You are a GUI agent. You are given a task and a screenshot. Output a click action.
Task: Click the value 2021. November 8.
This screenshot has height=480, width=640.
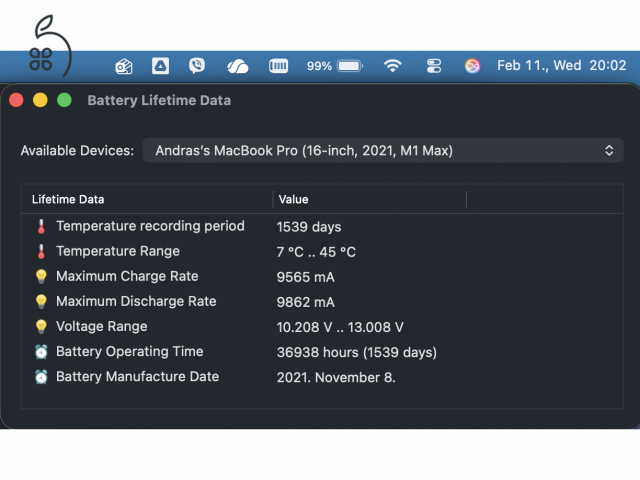336,378
